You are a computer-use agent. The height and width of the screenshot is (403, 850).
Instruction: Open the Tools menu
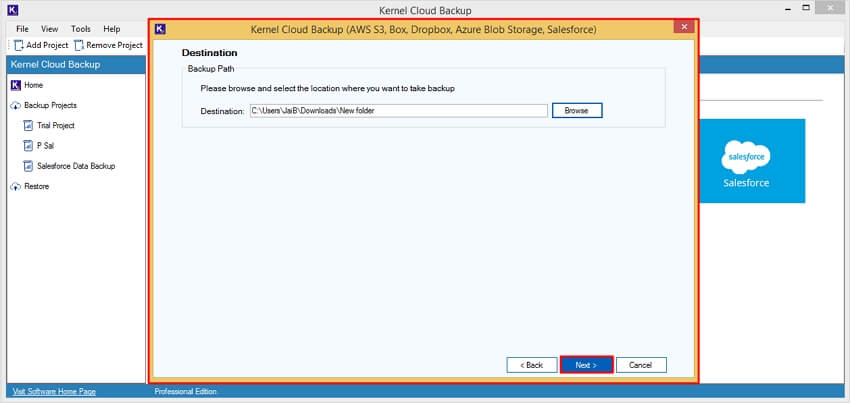tap(81, 29)
